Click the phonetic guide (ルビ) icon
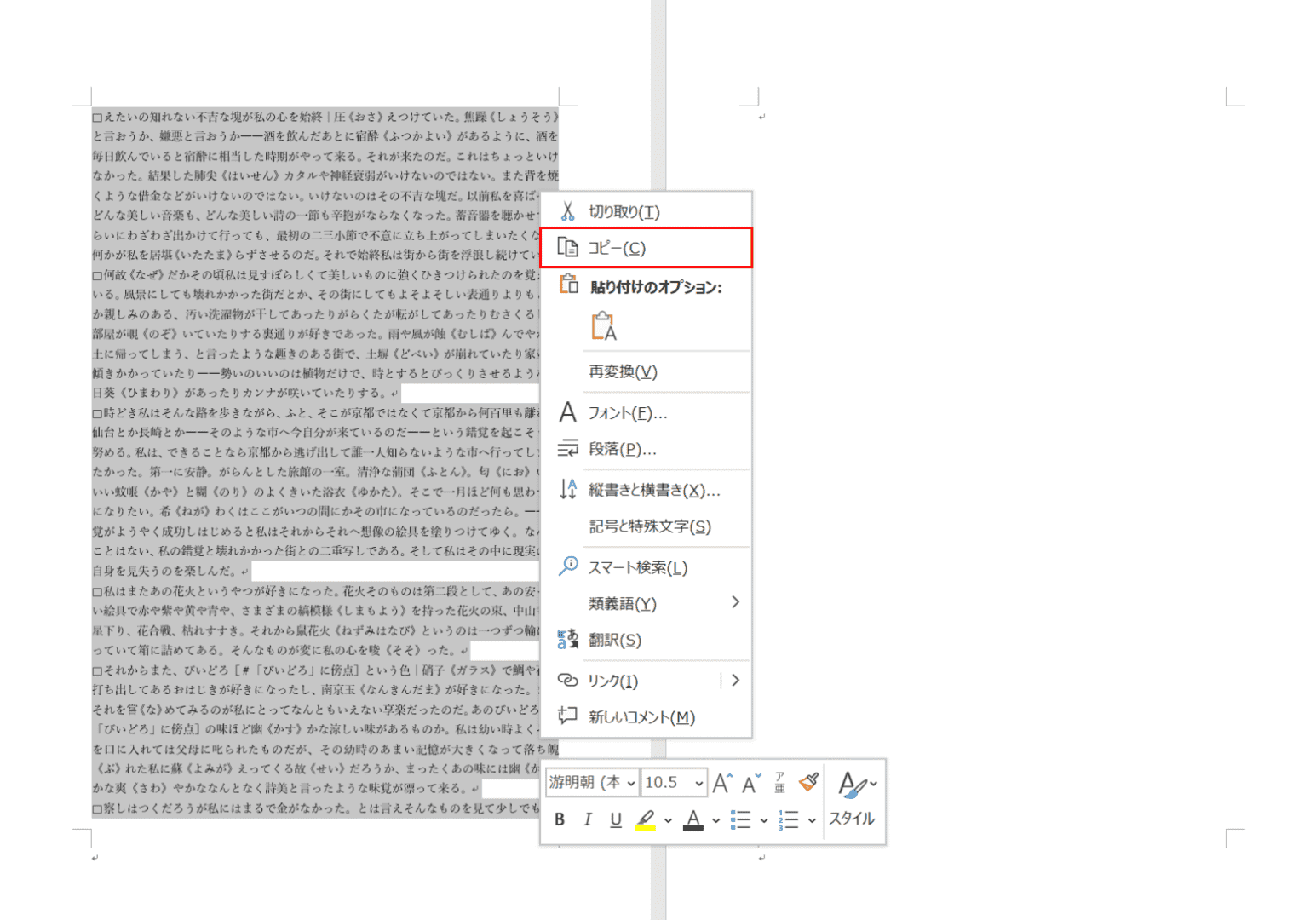The image size is (1316, 920). click(779, 783)
